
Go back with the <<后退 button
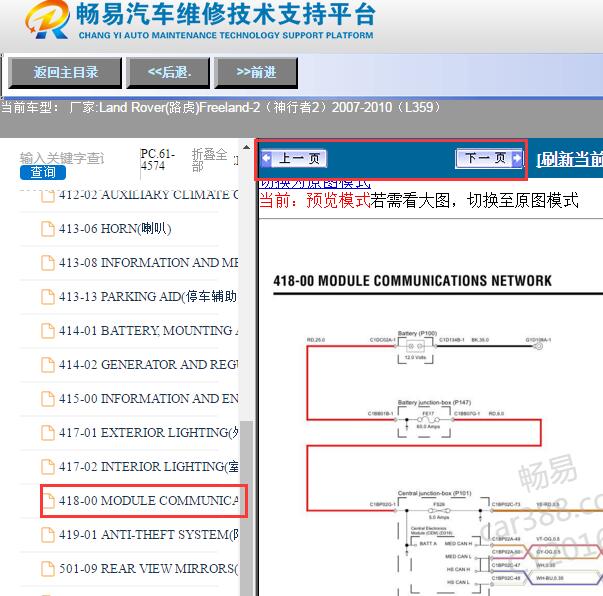168,72
